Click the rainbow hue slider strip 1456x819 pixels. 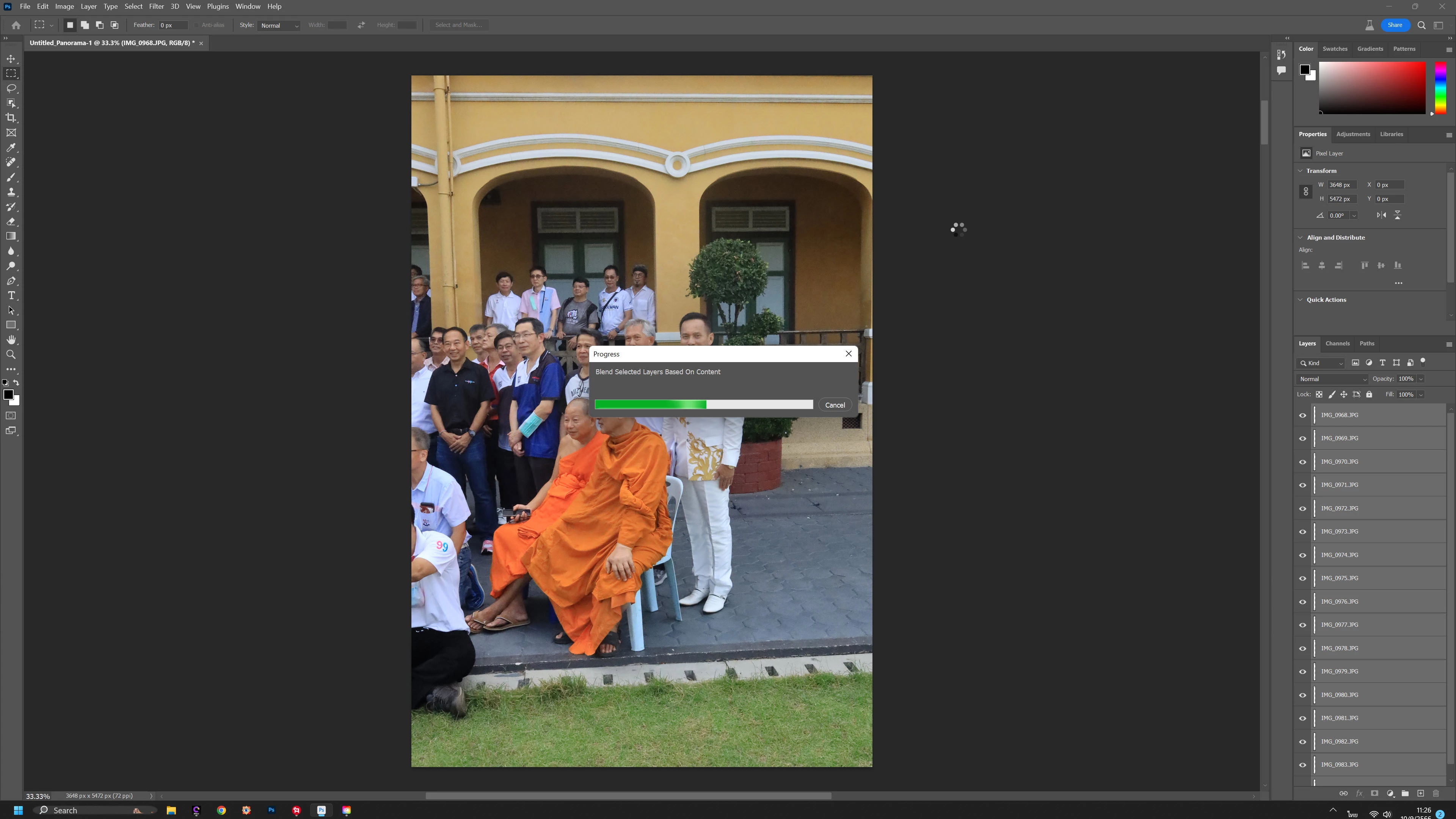point(1440,88)
